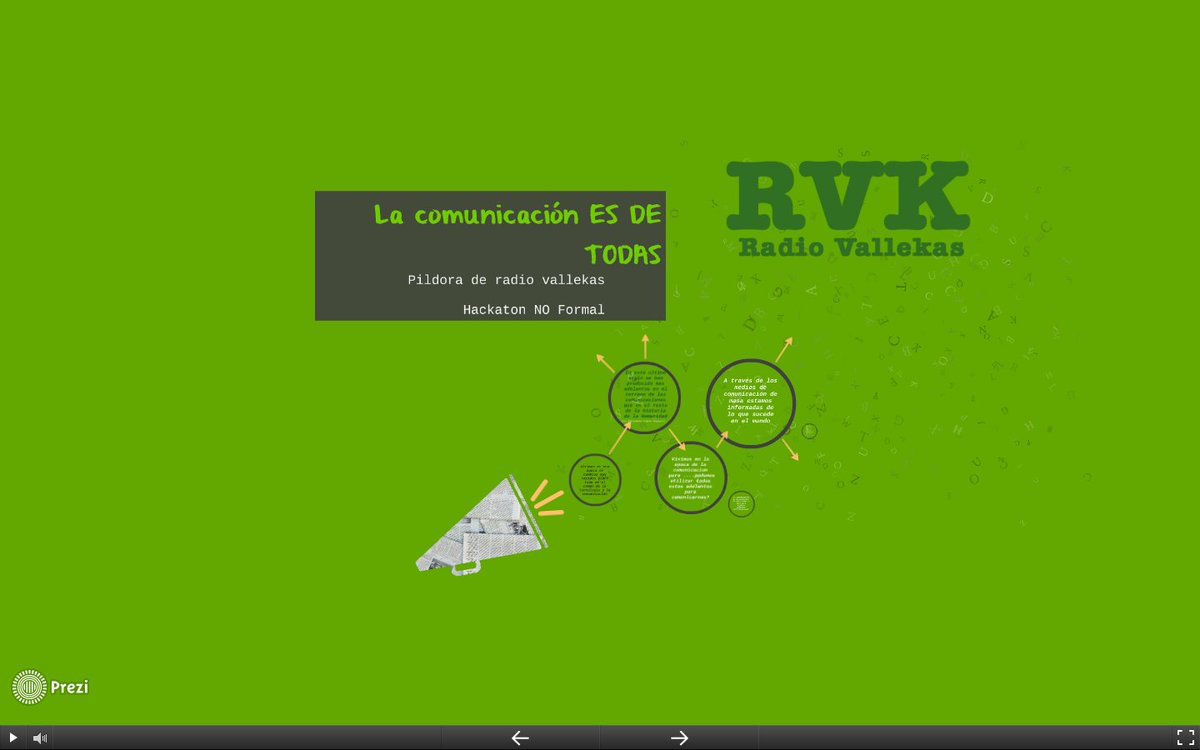Zoom to the newspaper megaphone image
The image size is (1200, 750).
coord(482,525)
